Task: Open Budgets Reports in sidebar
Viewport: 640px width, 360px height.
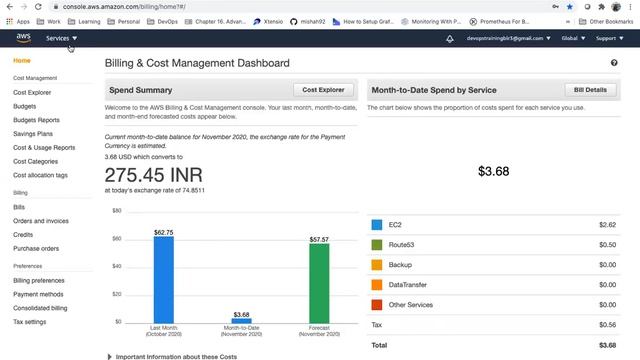Action: point(36,120)
